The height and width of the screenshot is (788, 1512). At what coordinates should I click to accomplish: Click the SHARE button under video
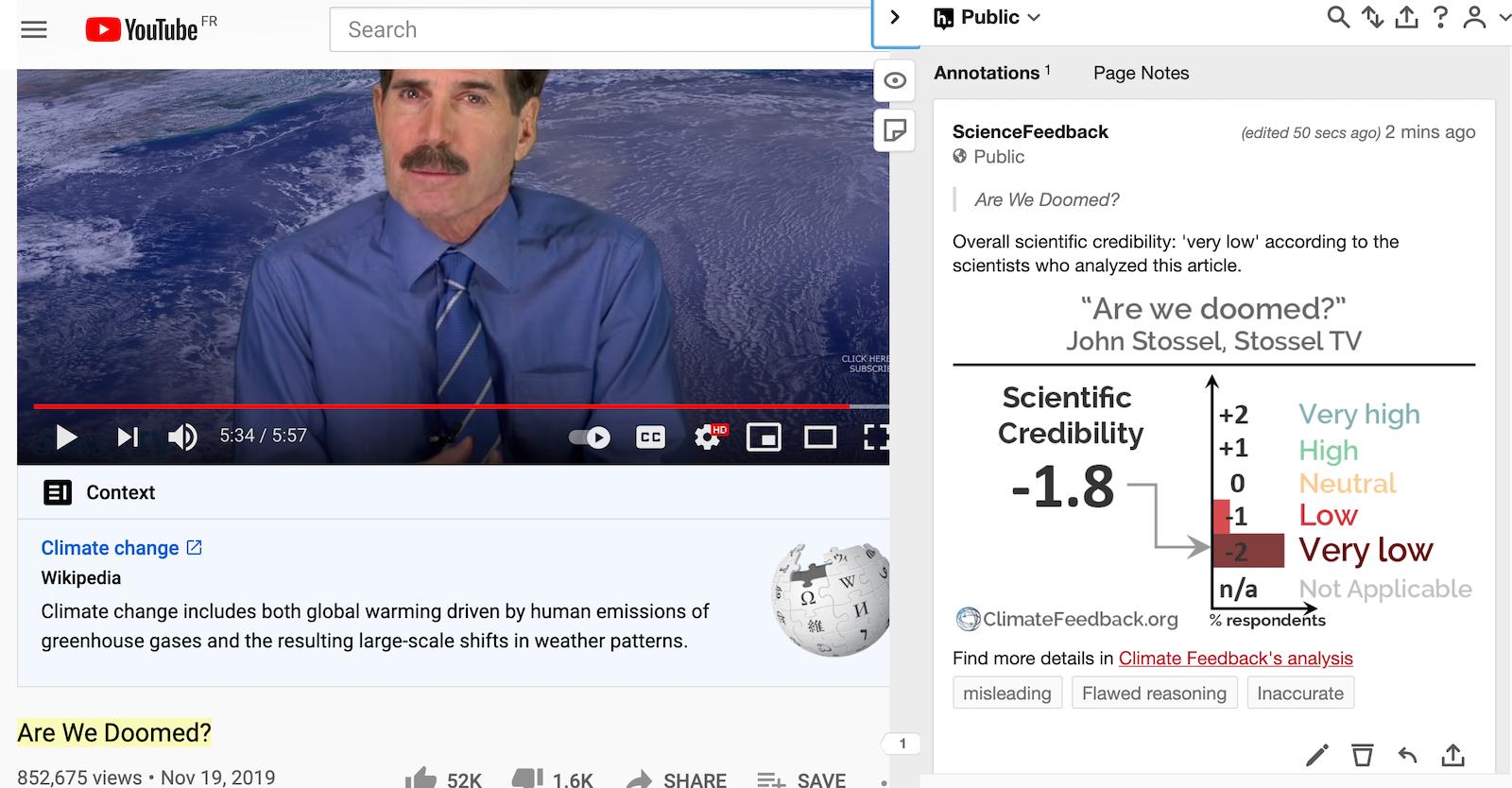(x=677, y=779)
